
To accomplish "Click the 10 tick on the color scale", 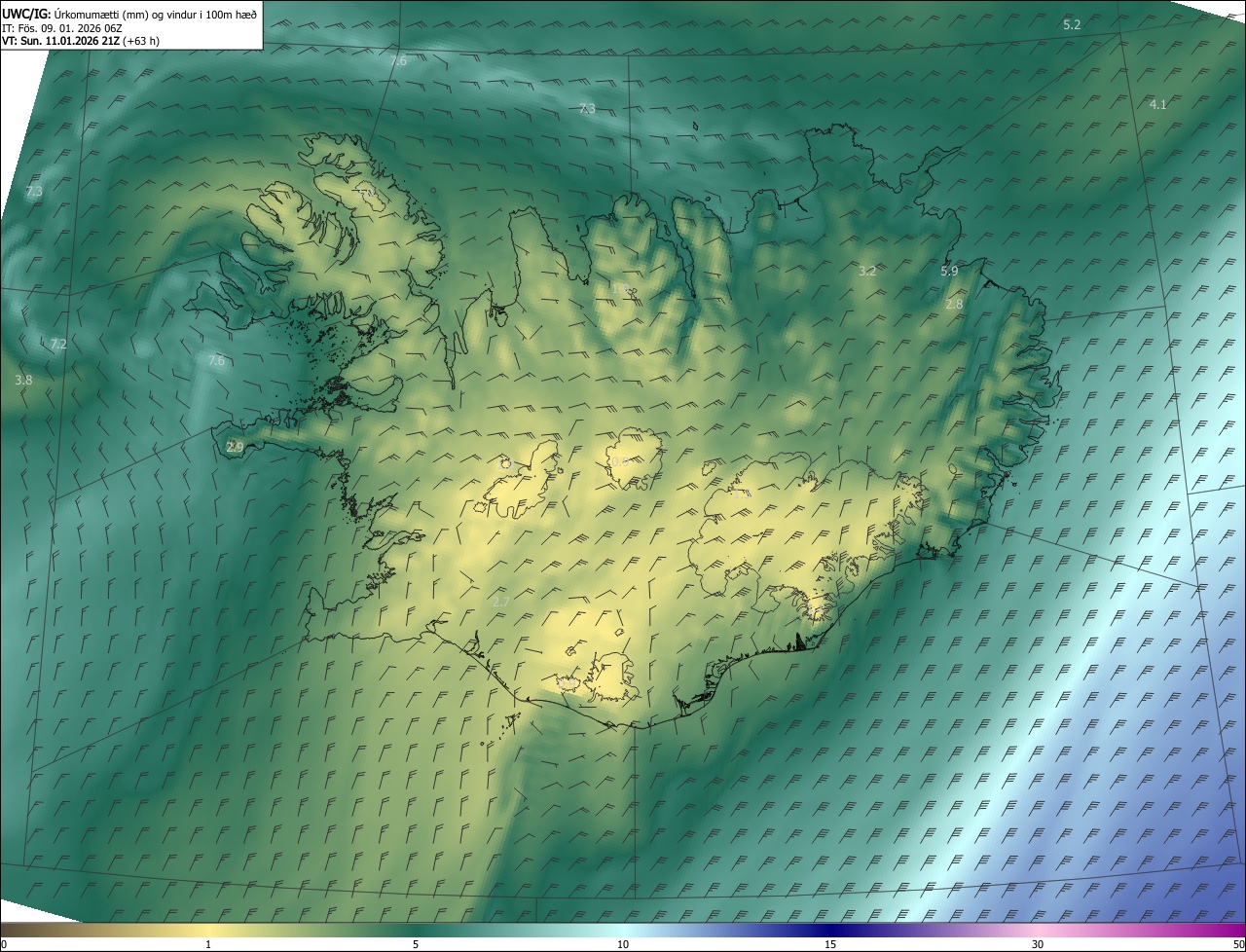I will point(623,944).
